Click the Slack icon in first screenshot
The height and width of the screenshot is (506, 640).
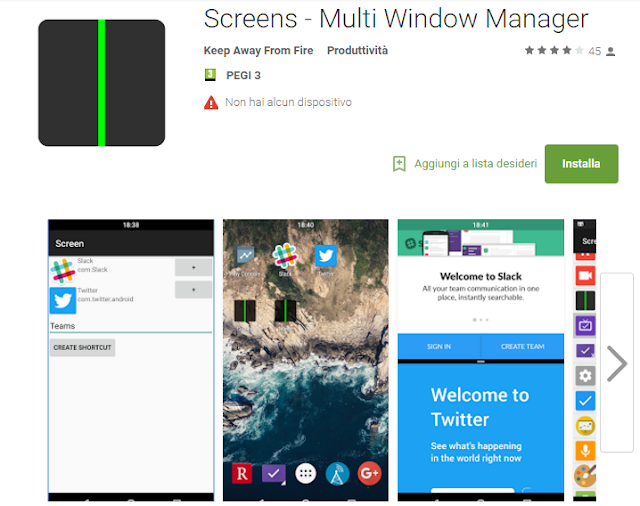click(63, 271)
